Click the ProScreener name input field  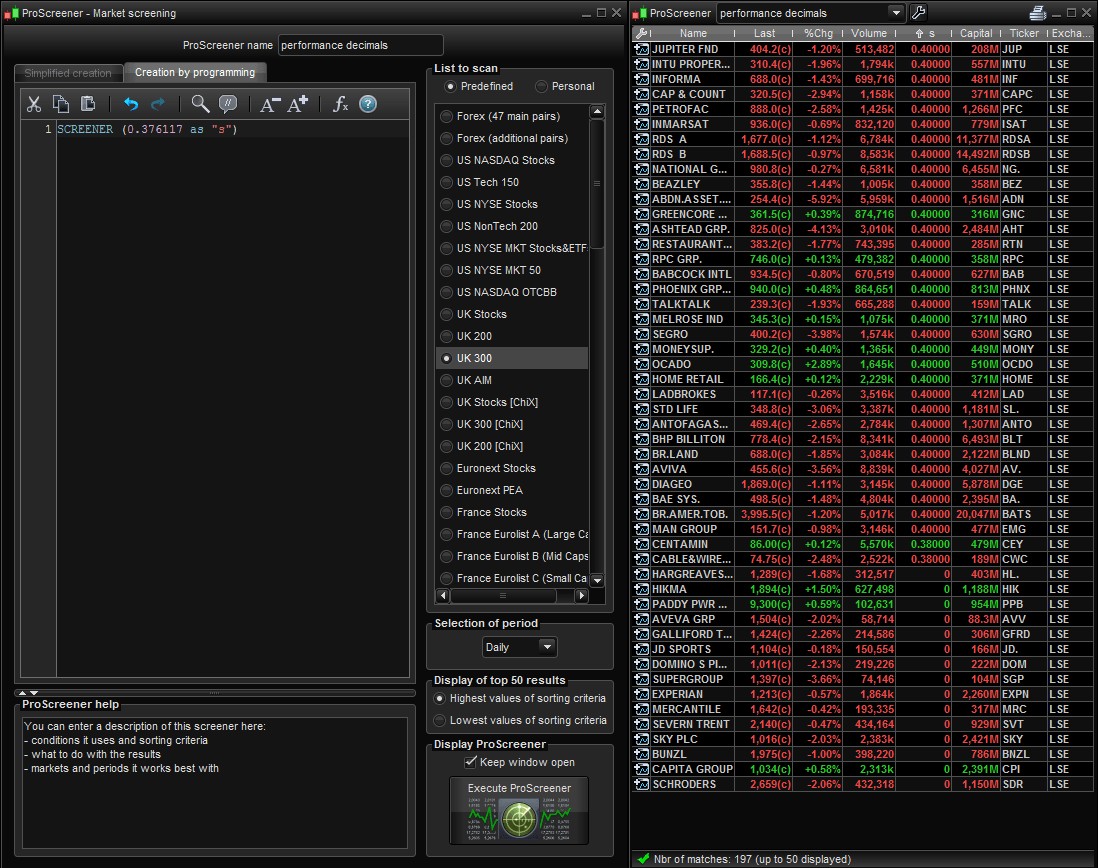(360, 45)
